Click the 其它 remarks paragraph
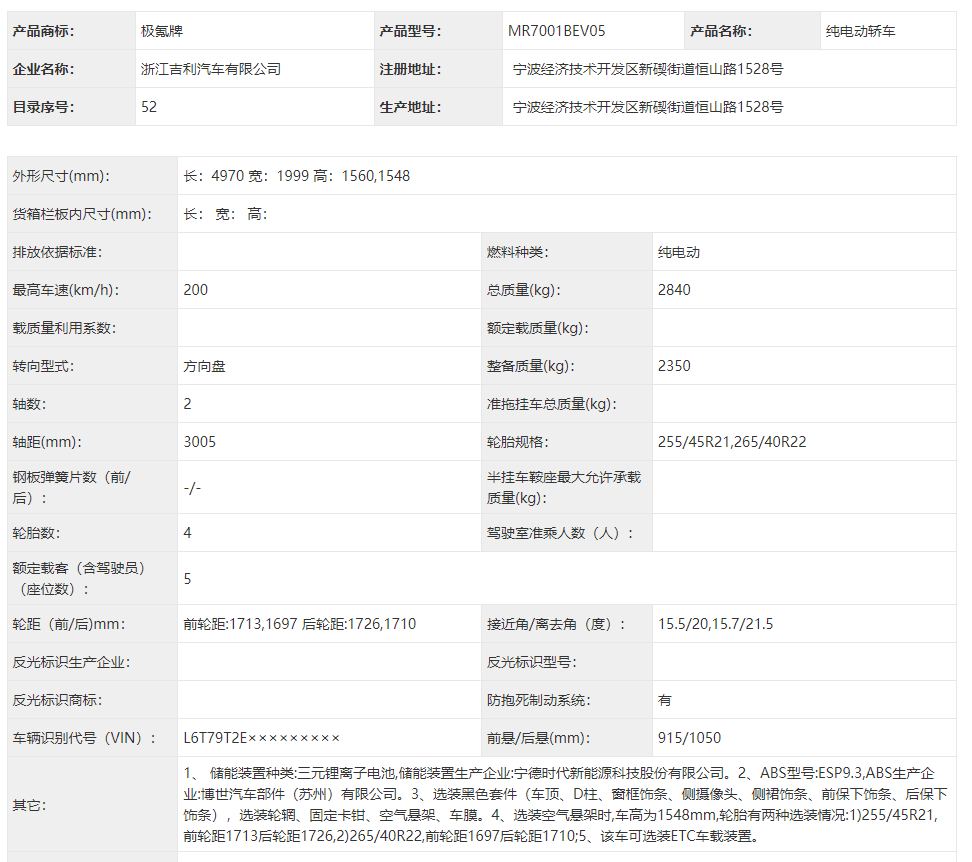This screenshot has width=972, height=862. pos(565,804)
